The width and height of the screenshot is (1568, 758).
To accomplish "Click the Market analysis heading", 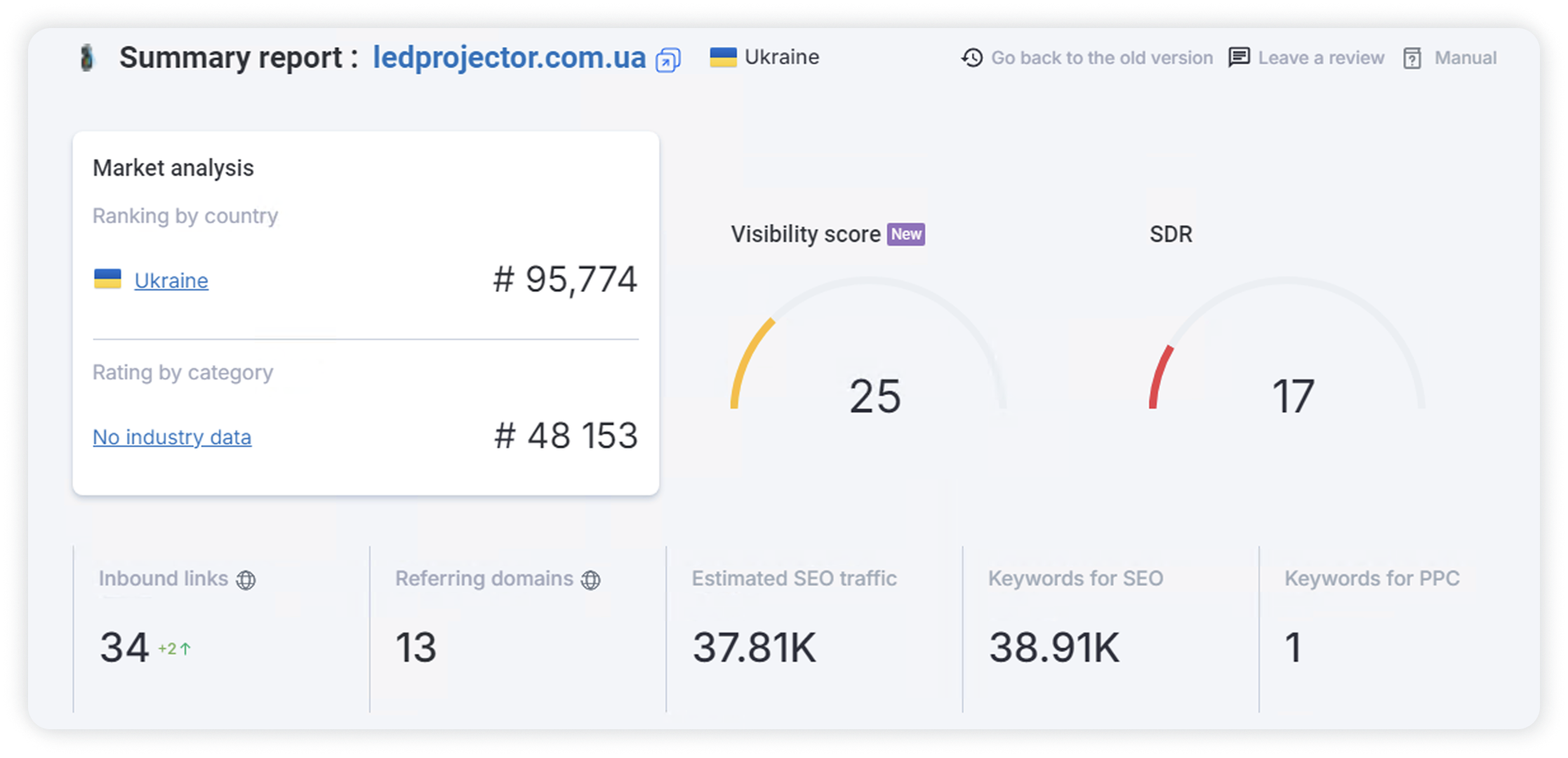I will [173, 168].
